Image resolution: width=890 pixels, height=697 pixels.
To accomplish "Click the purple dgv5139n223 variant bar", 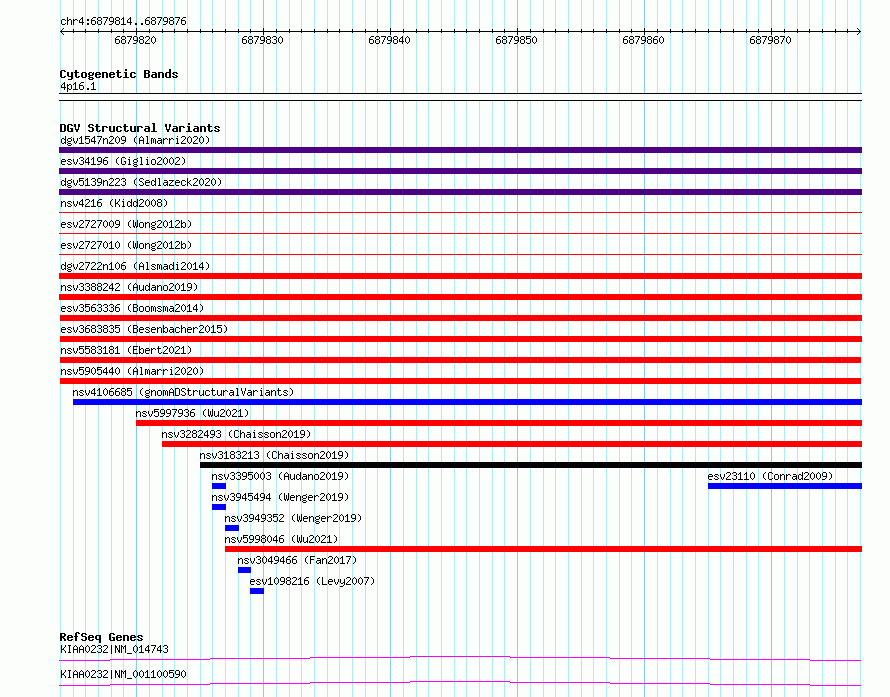I will click(460, 192).
